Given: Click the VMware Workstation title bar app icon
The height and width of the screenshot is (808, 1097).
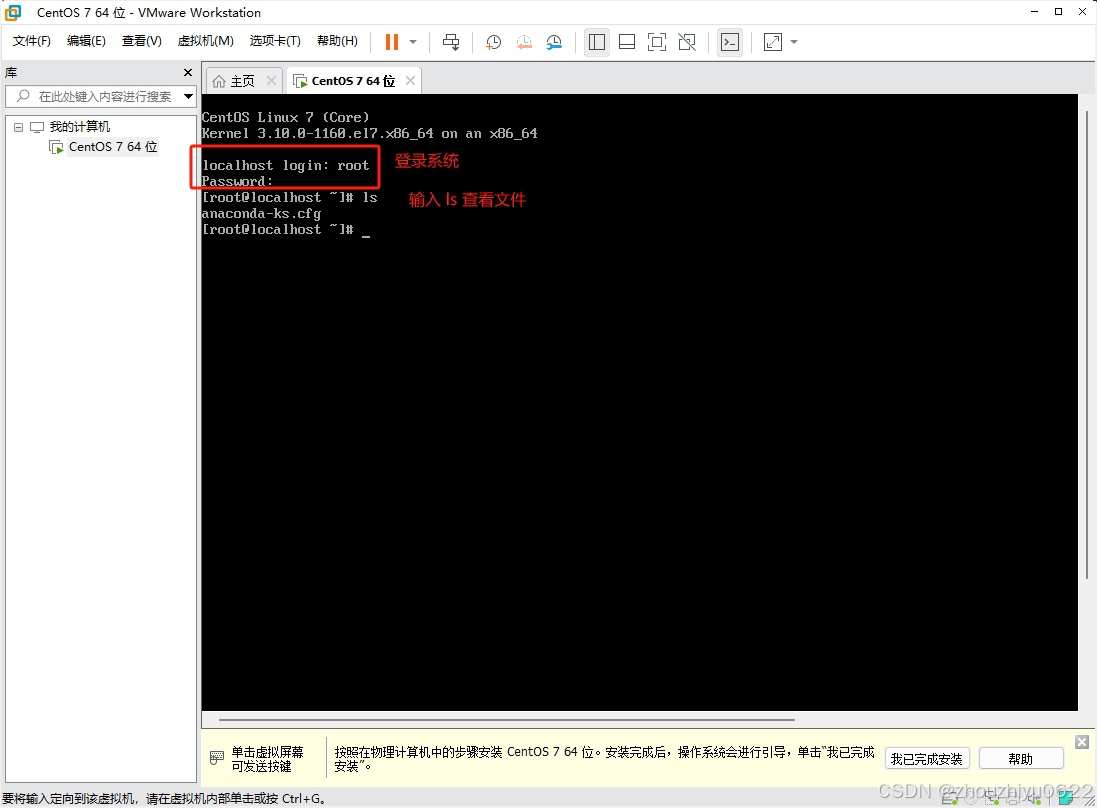Looking at the screenshot, I should [x=13, y=13].
